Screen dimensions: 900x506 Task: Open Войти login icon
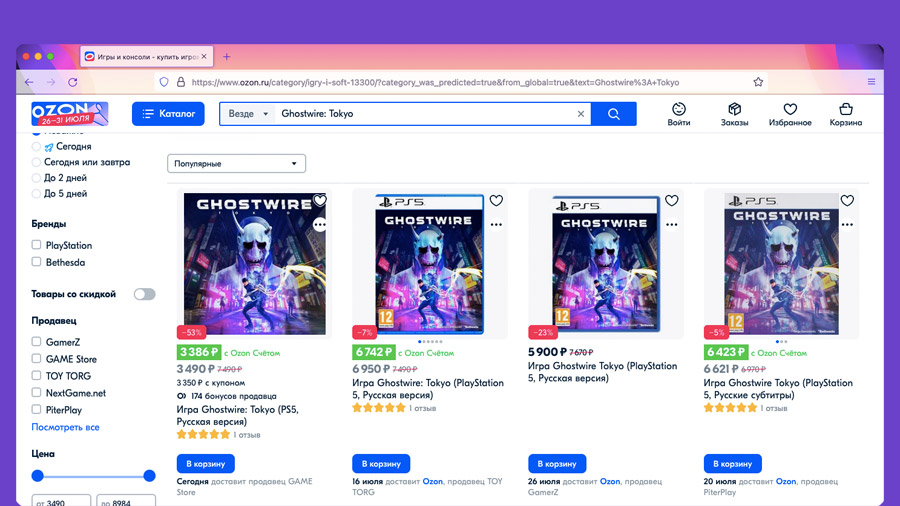pos(679,114)
